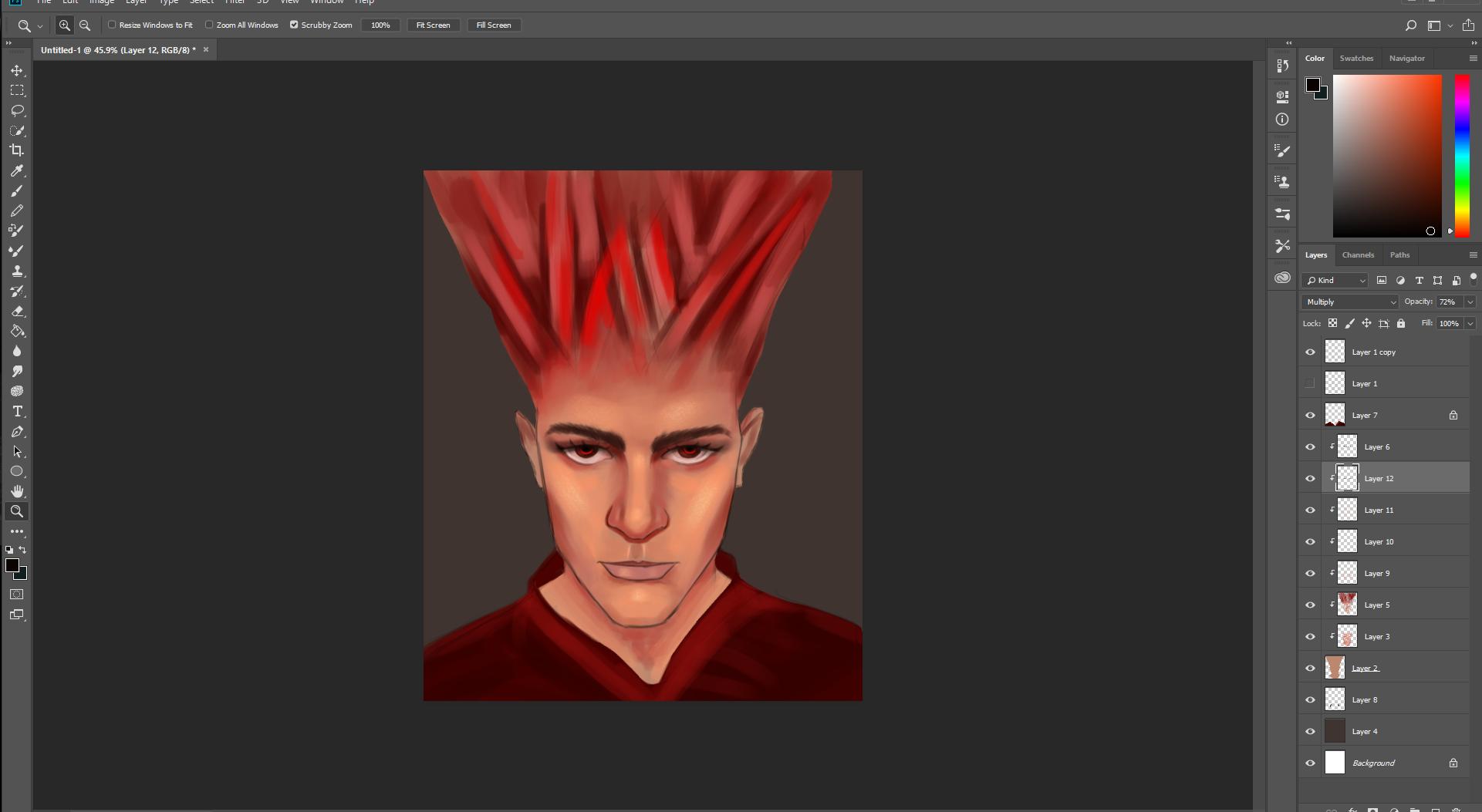Click the Zoom In magnifier option
1482x812 pixels.
tap(65, 25)
